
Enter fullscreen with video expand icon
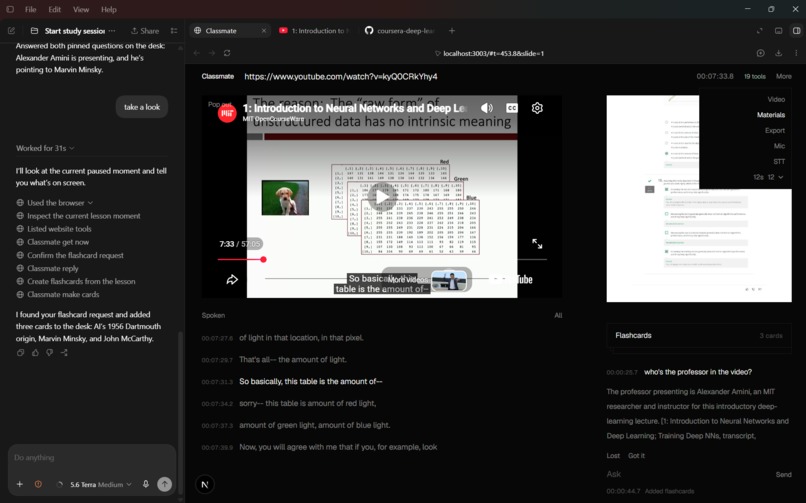click(x=537, y=244)
